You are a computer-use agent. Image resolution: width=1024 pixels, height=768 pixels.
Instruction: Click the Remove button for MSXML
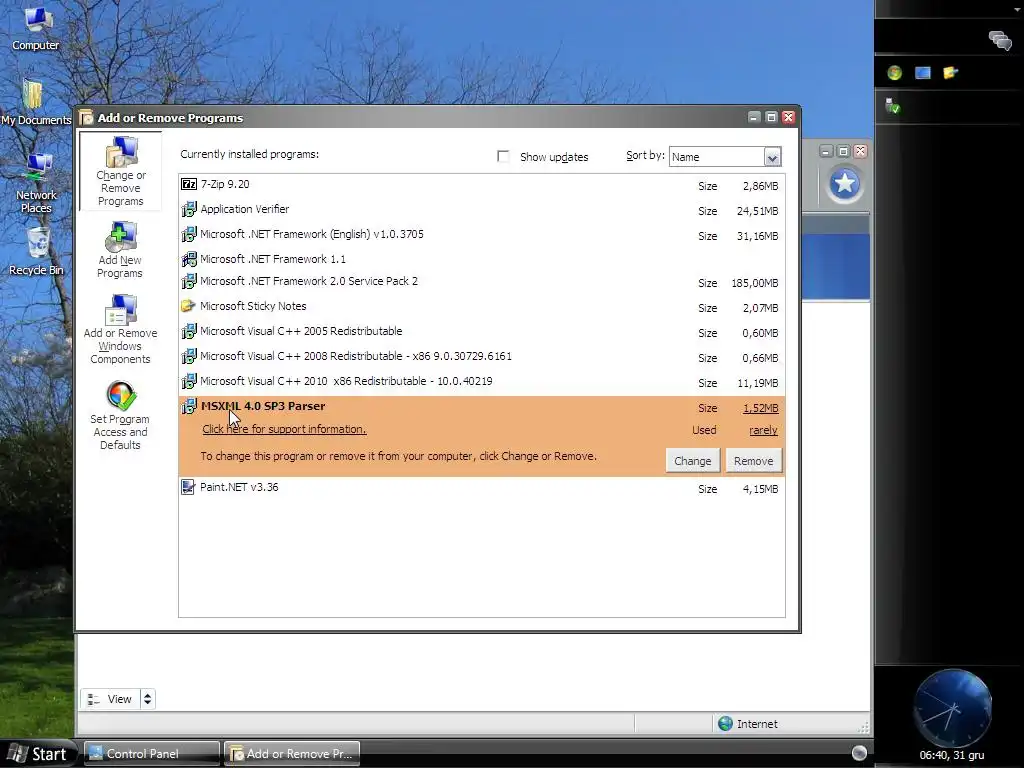tap(754, 461)
